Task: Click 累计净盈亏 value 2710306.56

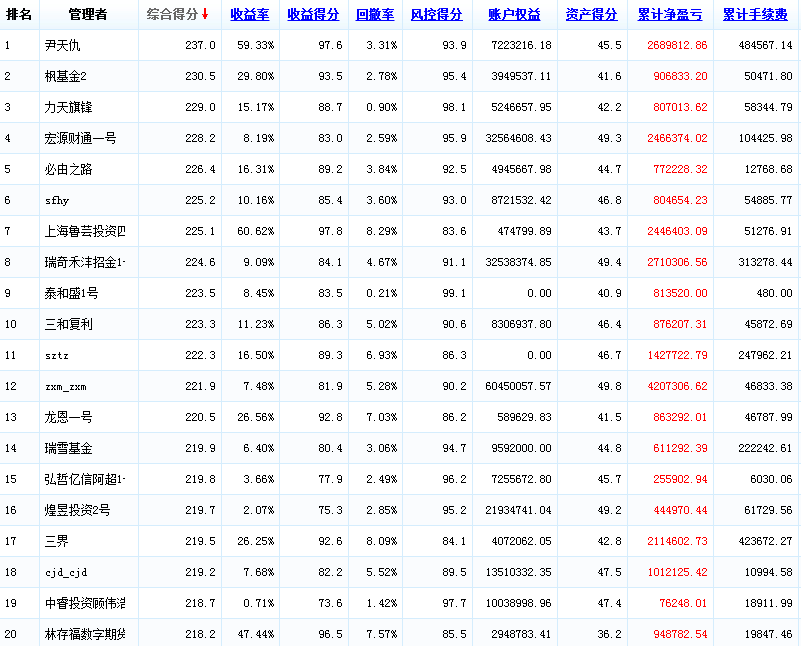Action: 677,262
